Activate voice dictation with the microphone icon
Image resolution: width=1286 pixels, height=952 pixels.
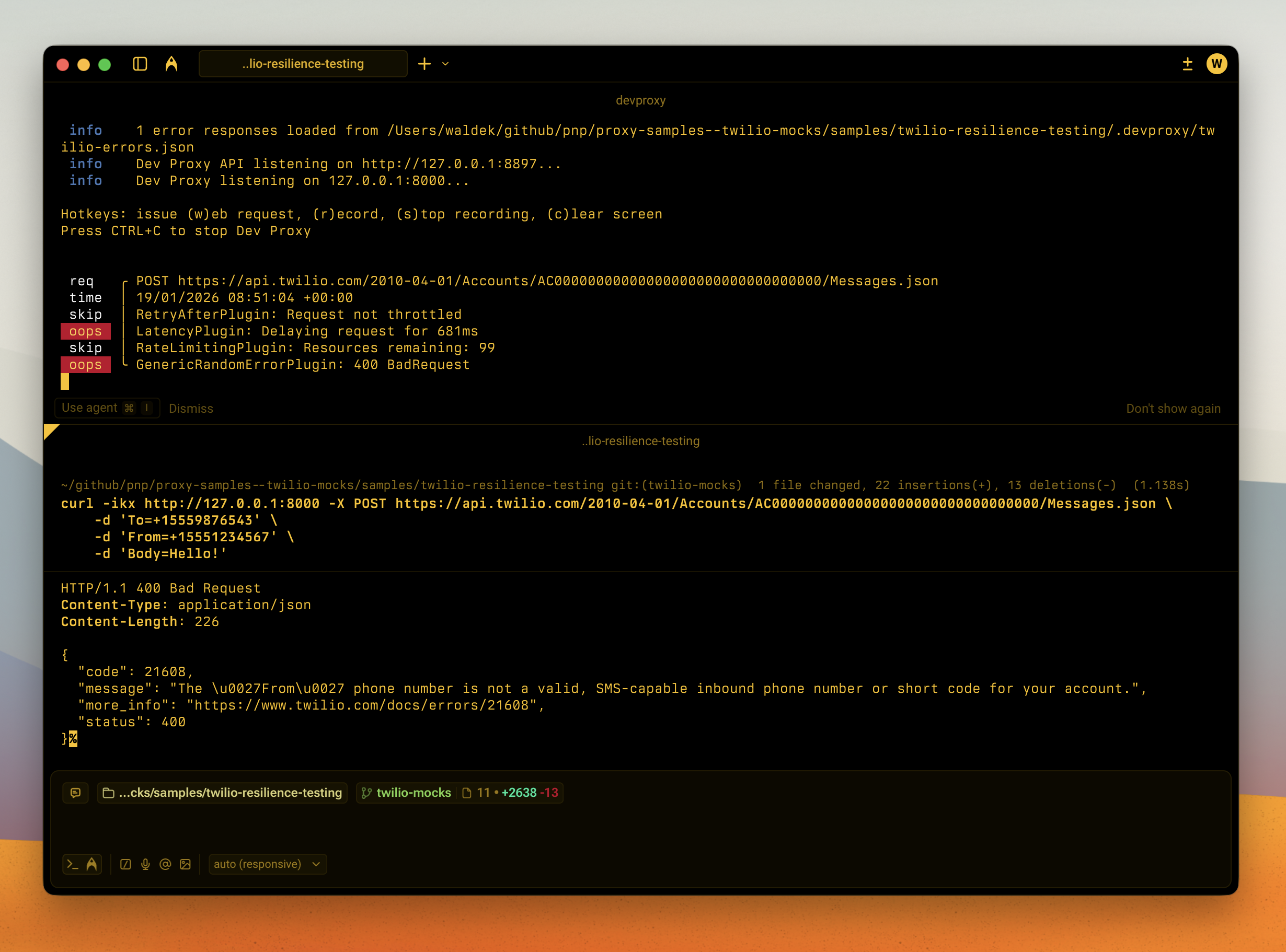[x=145, y=864]
